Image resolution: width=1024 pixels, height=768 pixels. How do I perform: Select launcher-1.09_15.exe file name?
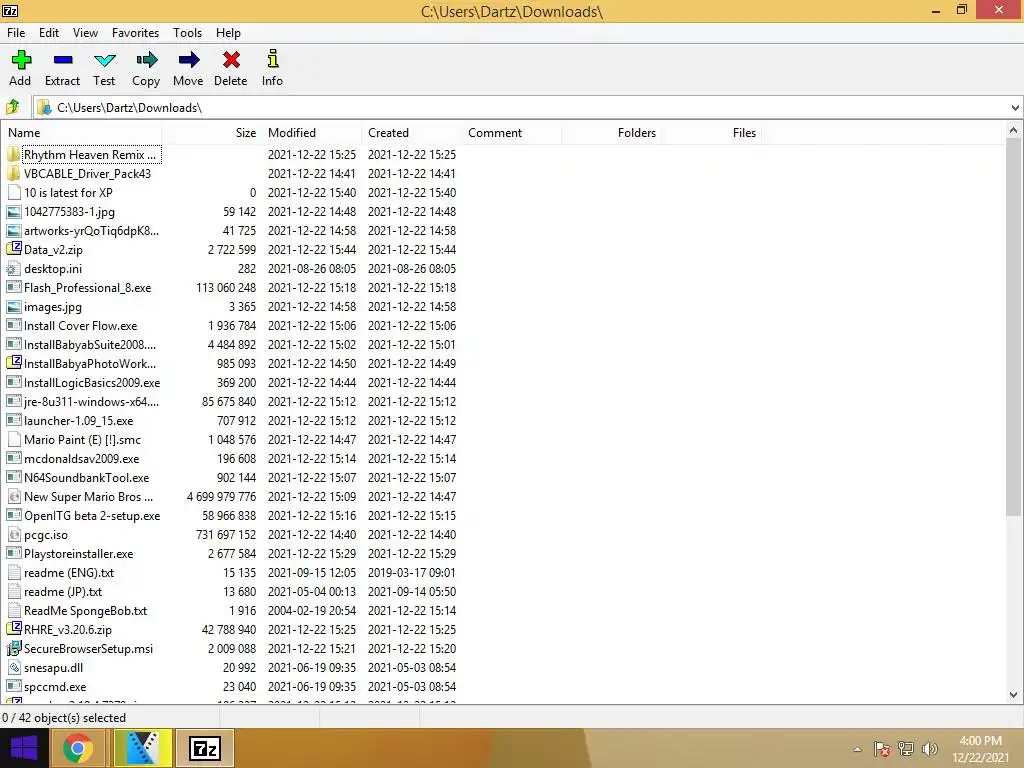pos(78,421)
